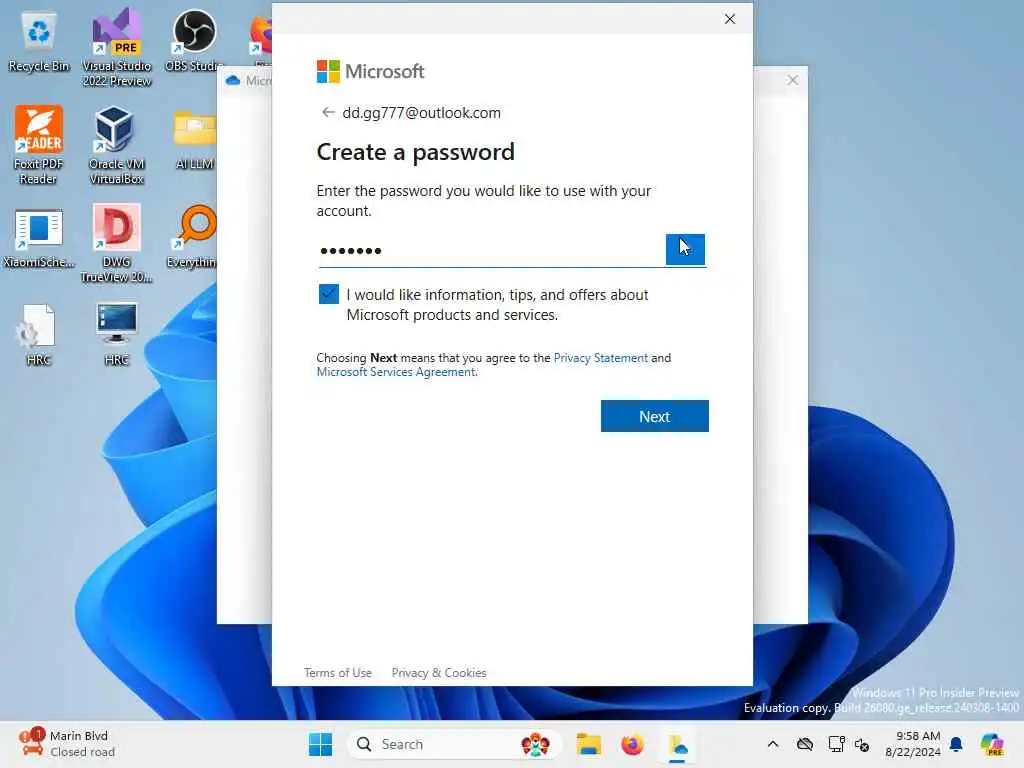The width and height of the screenshot is (1024, 768).
Task: Select the active OneDrive setup taskbar icon
Action: click(677, 745)
